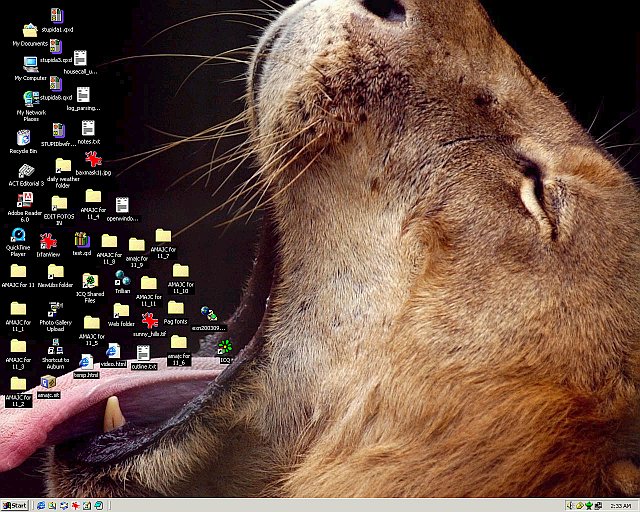This screenshot has height=512, width=640.
Task: Click the system tray clock
Action: pyautogui.click(x=620, y=505)
